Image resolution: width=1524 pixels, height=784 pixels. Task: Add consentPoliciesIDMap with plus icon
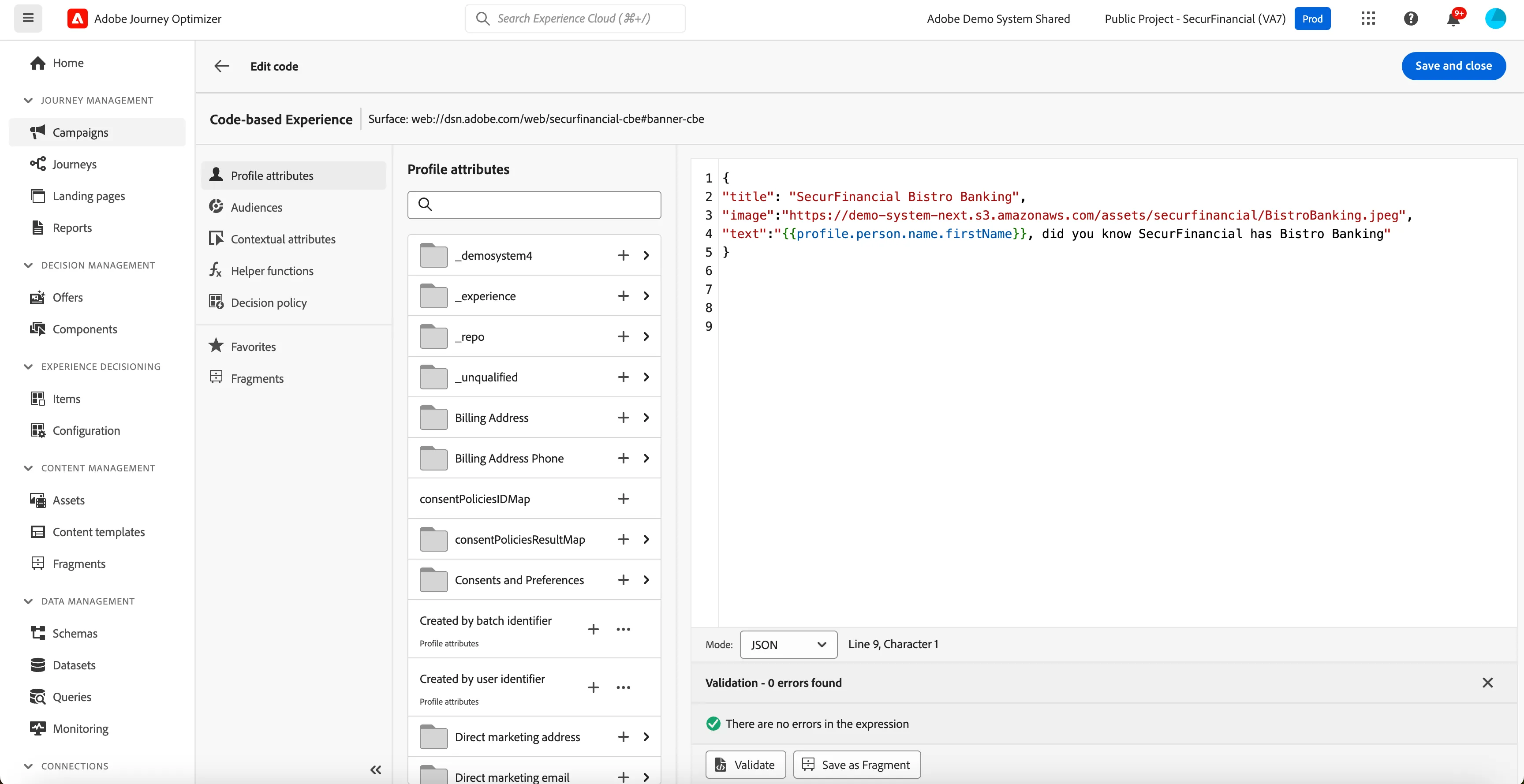coord(623,499)
